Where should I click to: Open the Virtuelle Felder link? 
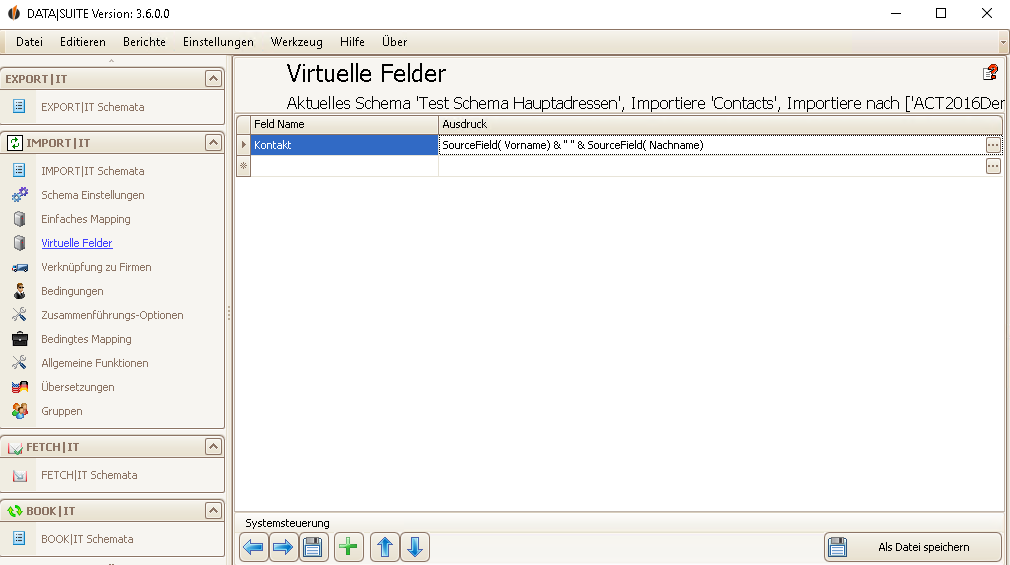[x=77, y=243]
